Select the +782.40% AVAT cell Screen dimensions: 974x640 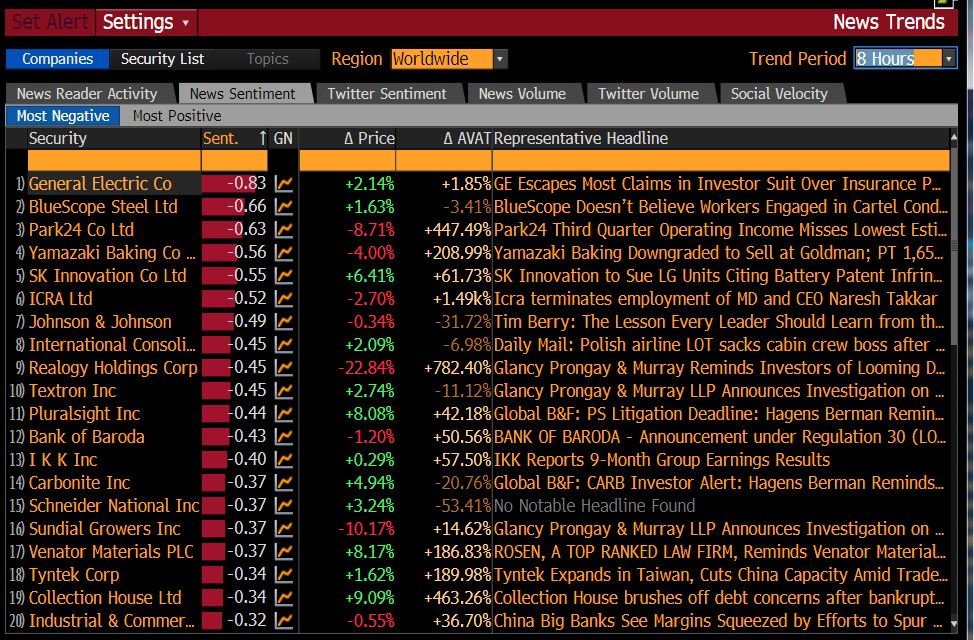click(x=458, y=368)
